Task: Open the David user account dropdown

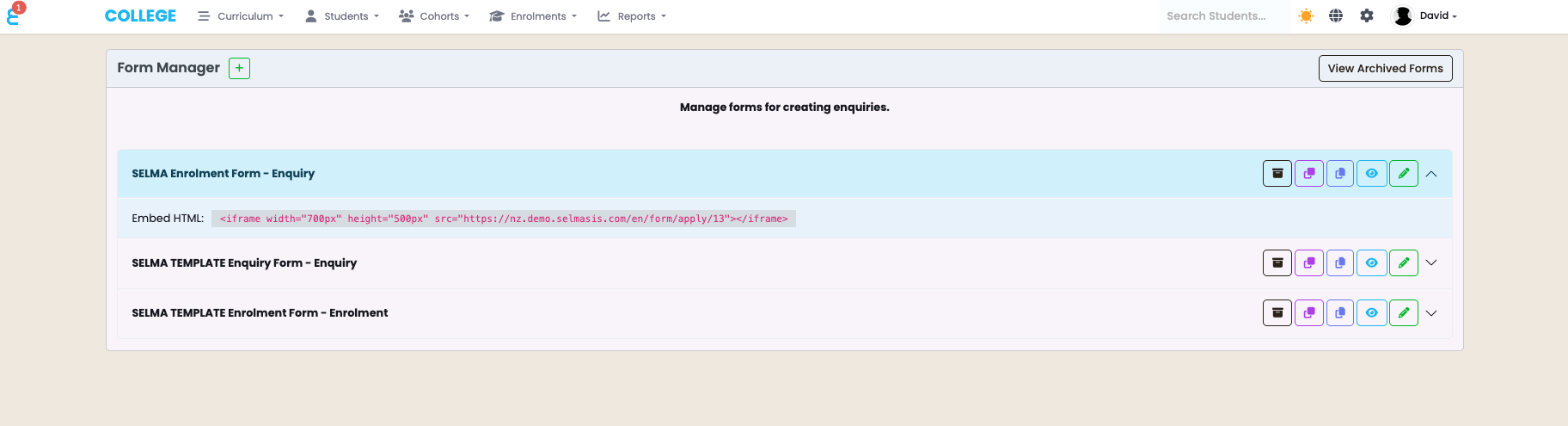Action: tap(1425, 15)
